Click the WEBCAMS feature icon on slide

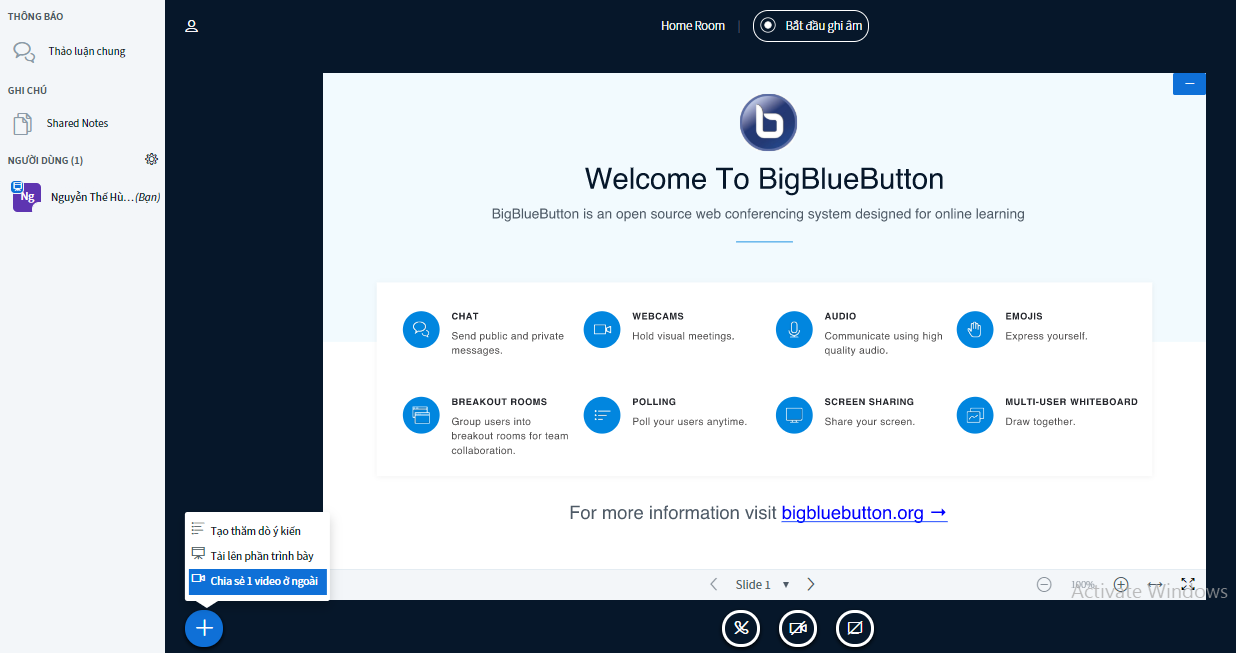pos(602,329)
